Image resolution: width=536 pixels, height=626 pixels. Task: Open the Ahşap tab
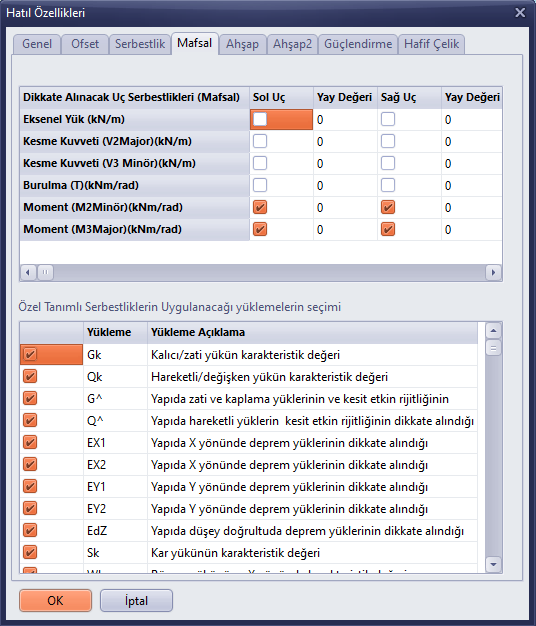pyautogui.click(x=242, y=44)
